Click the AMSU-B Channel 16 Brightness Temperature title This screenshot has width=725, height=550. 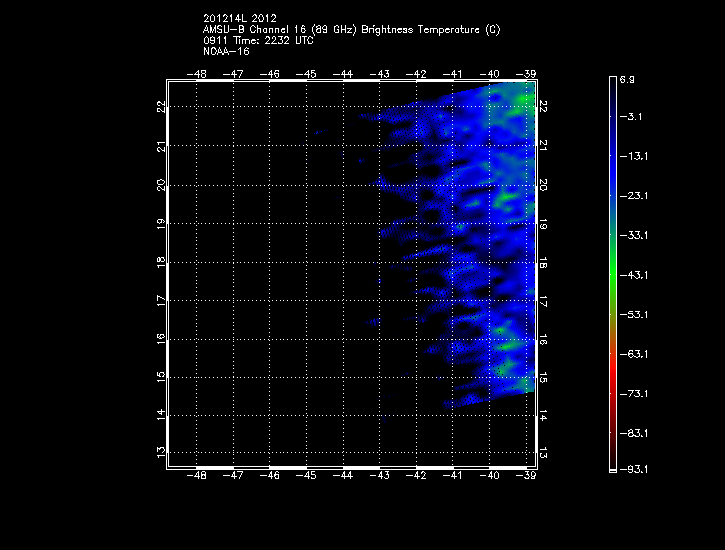[x=351, y=30]
